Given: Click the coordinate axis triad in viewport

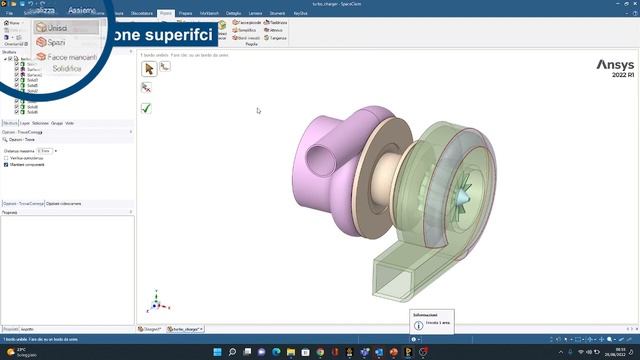Looking at the screenshot, I should click(157, 303).
